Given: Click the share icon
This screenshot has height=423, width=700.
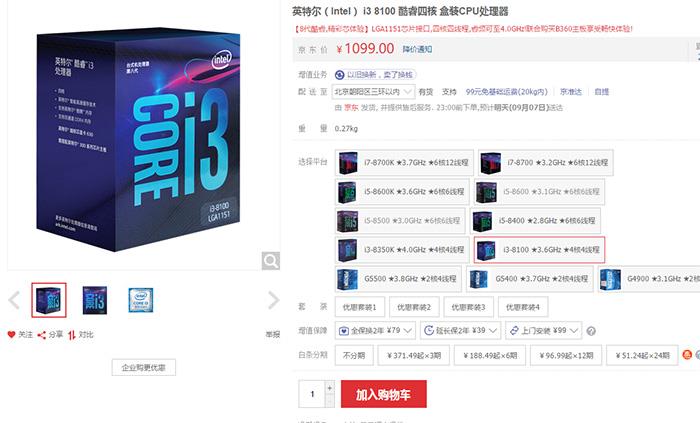Looking at the screenshot, I should [42, 335].
